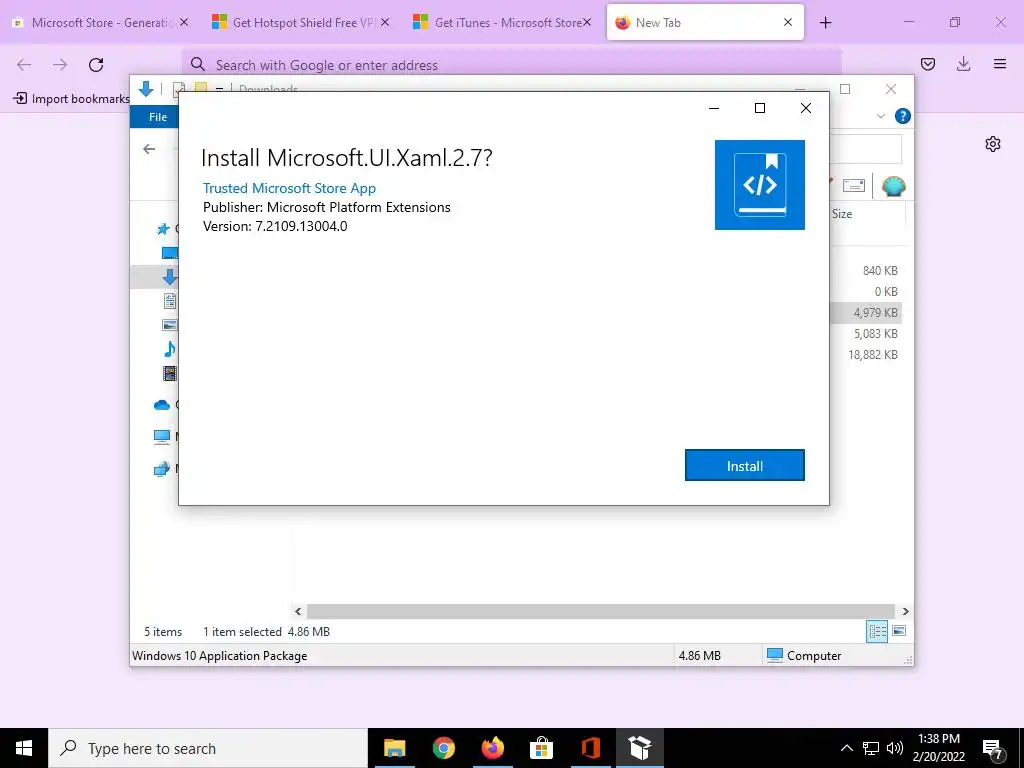Click the envelope icon in Explorer ribbon

point(854,186)
